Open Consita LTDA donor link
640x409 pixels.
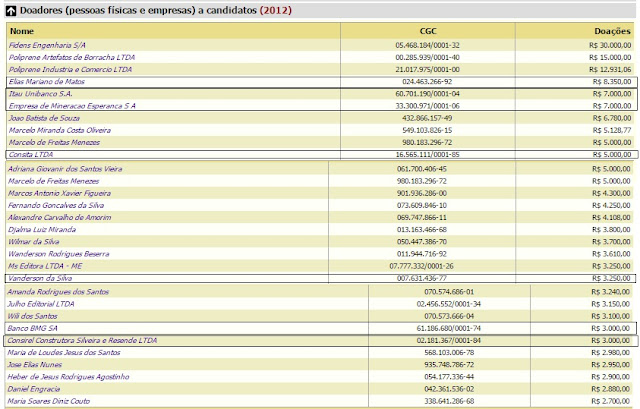[x=31, y=155]
